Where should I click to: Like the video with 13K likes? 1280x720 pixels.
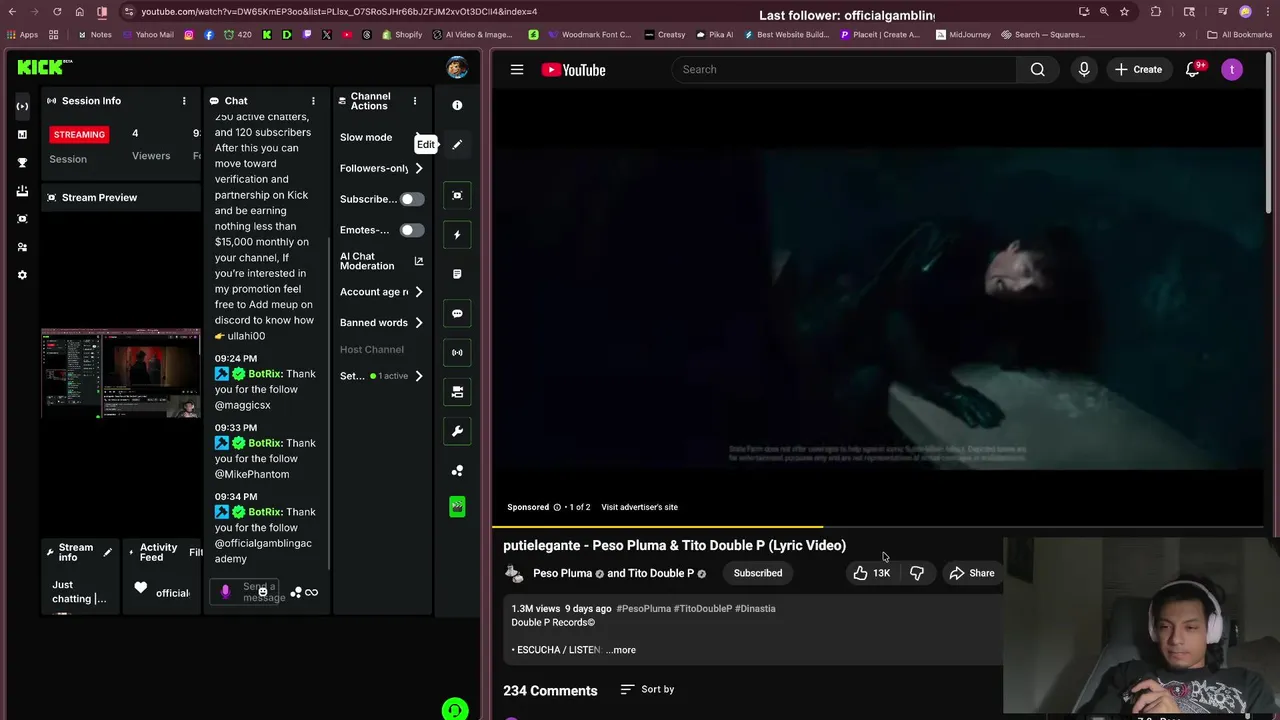pyautogui.click(x=871, y=573)
